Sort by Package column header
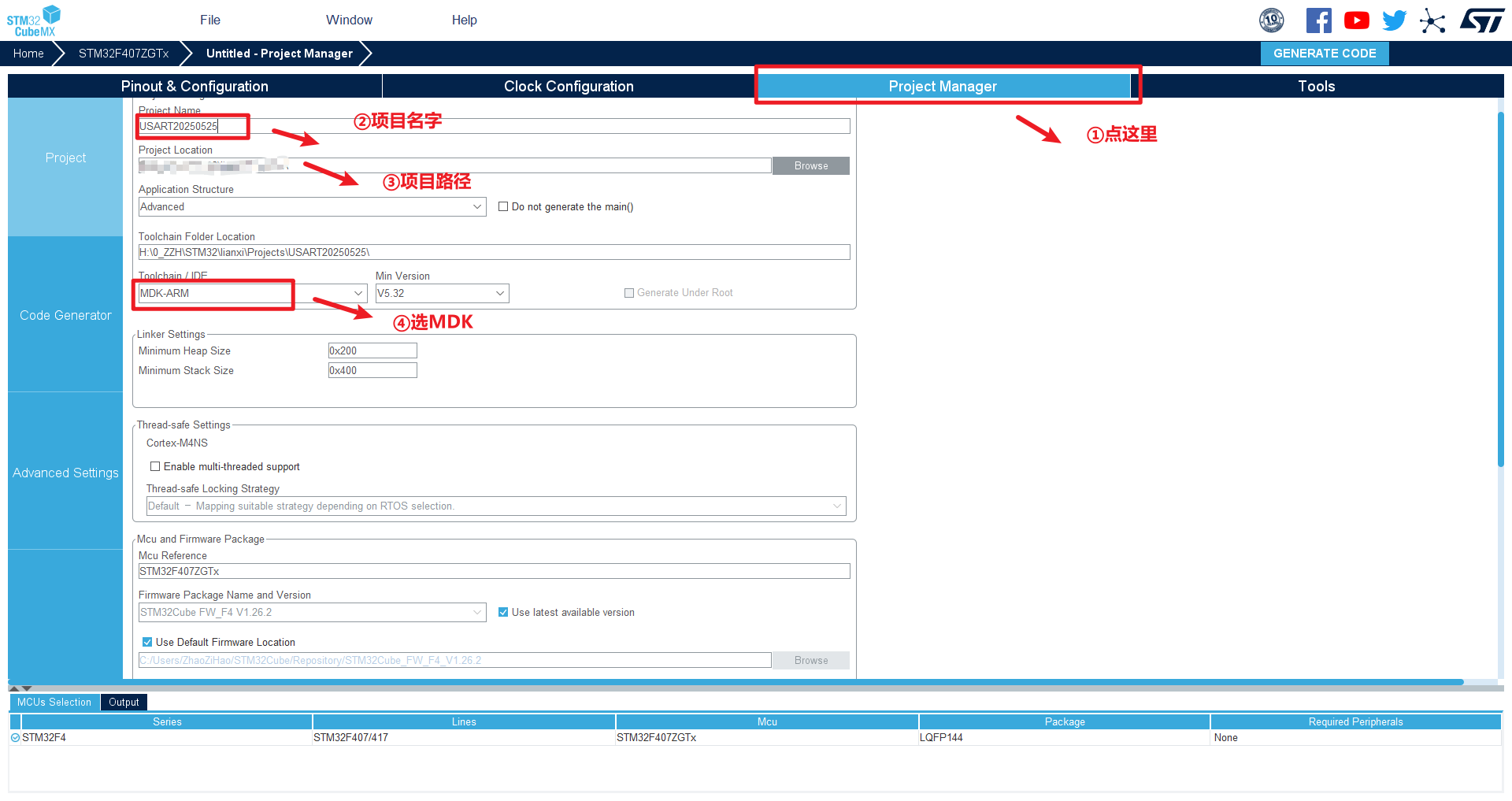1512x801 pixels. tap(1065, 722)
